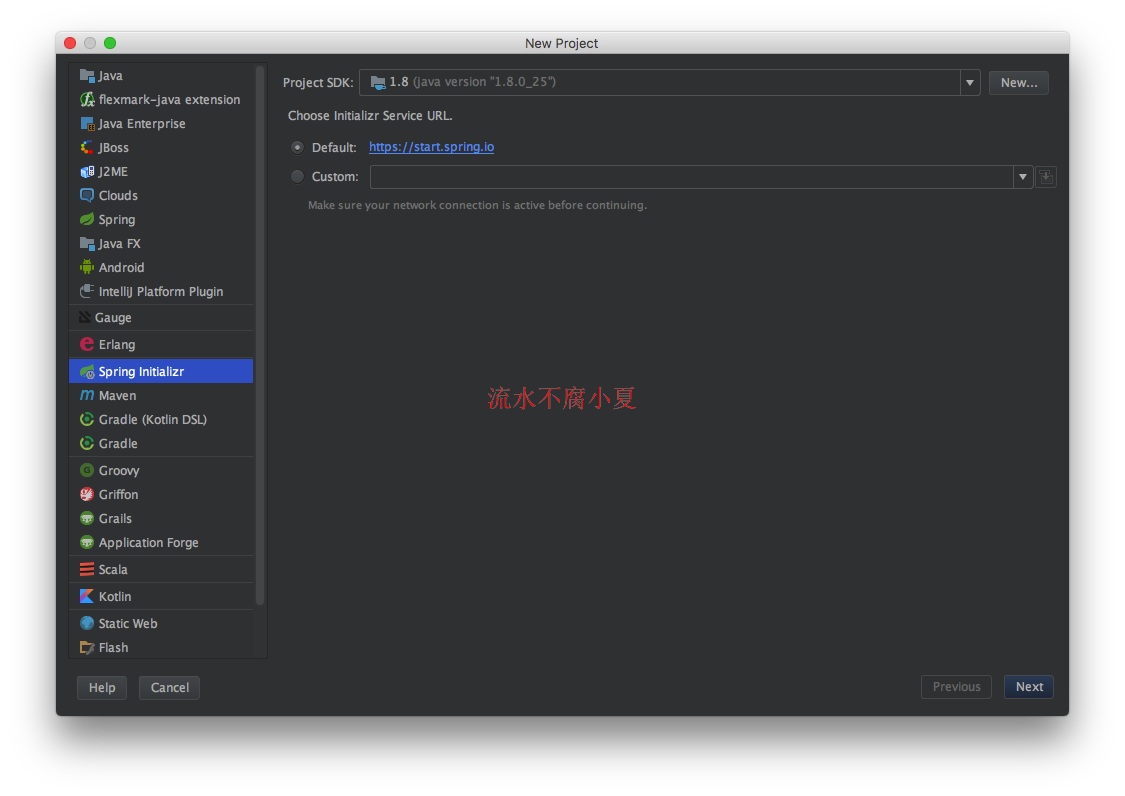The height and width of the screenshot is (796, 1125).
Task: Click the Erlang icon
Action: click(x=87, y=345)
